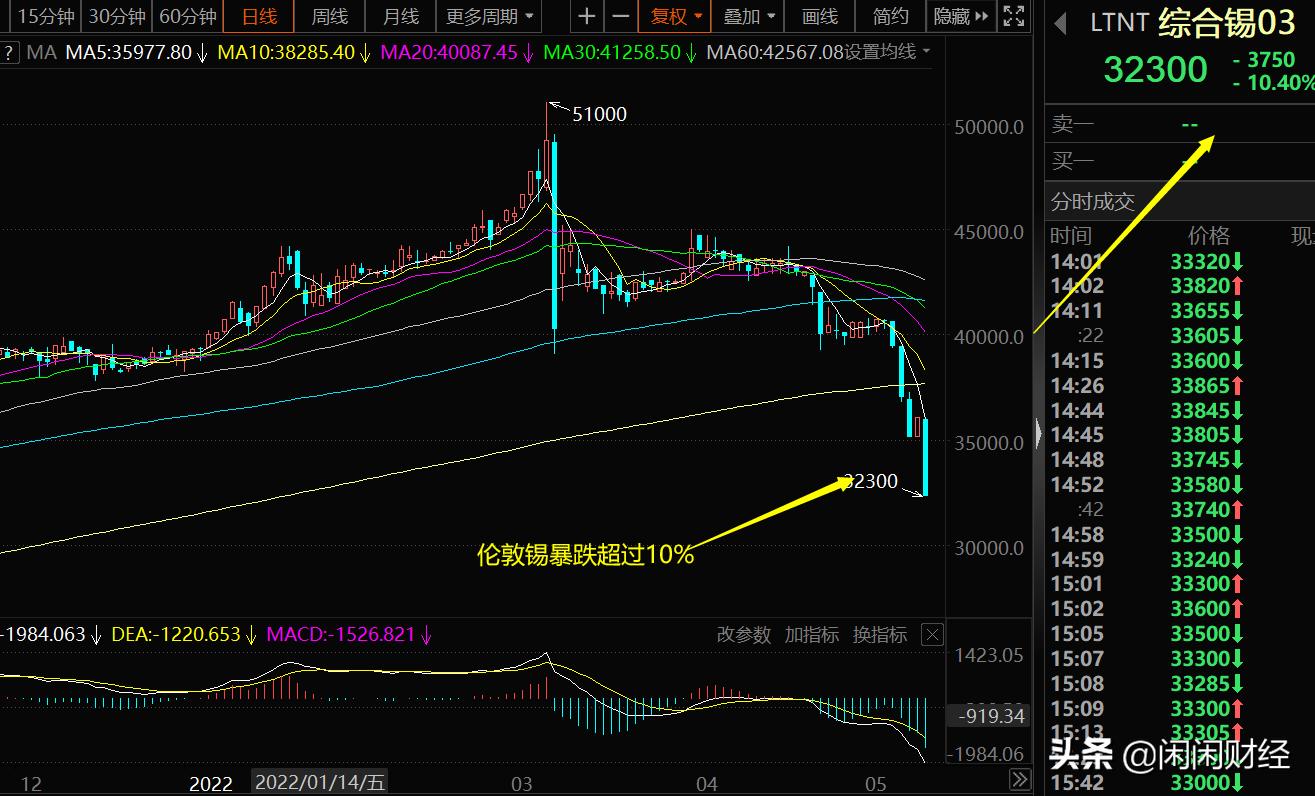Expand the 设置均线 menu
Screen dimensions: 1315x796
[x=888, y=52]
